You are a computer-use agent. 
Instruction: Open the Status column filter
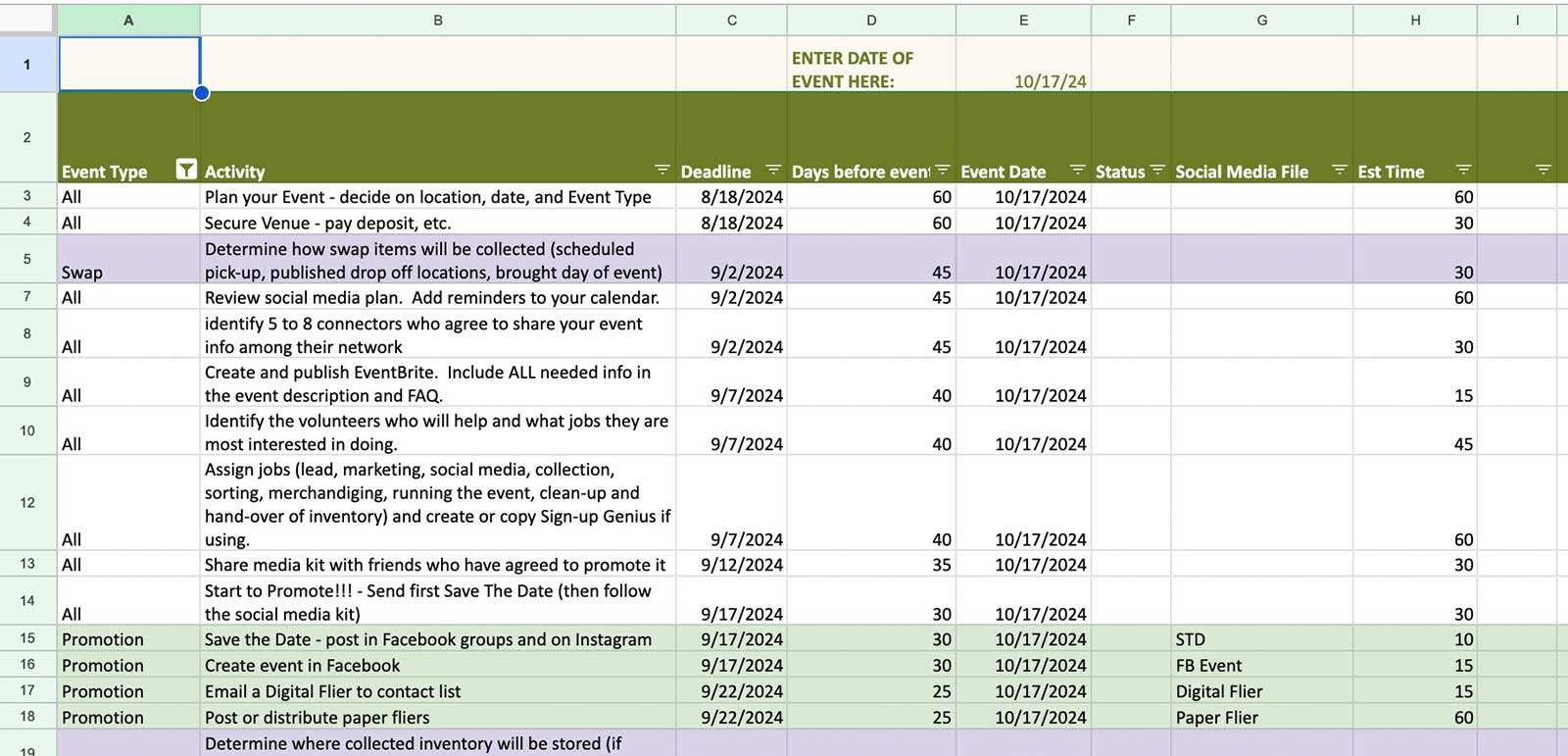[1157, 170]
